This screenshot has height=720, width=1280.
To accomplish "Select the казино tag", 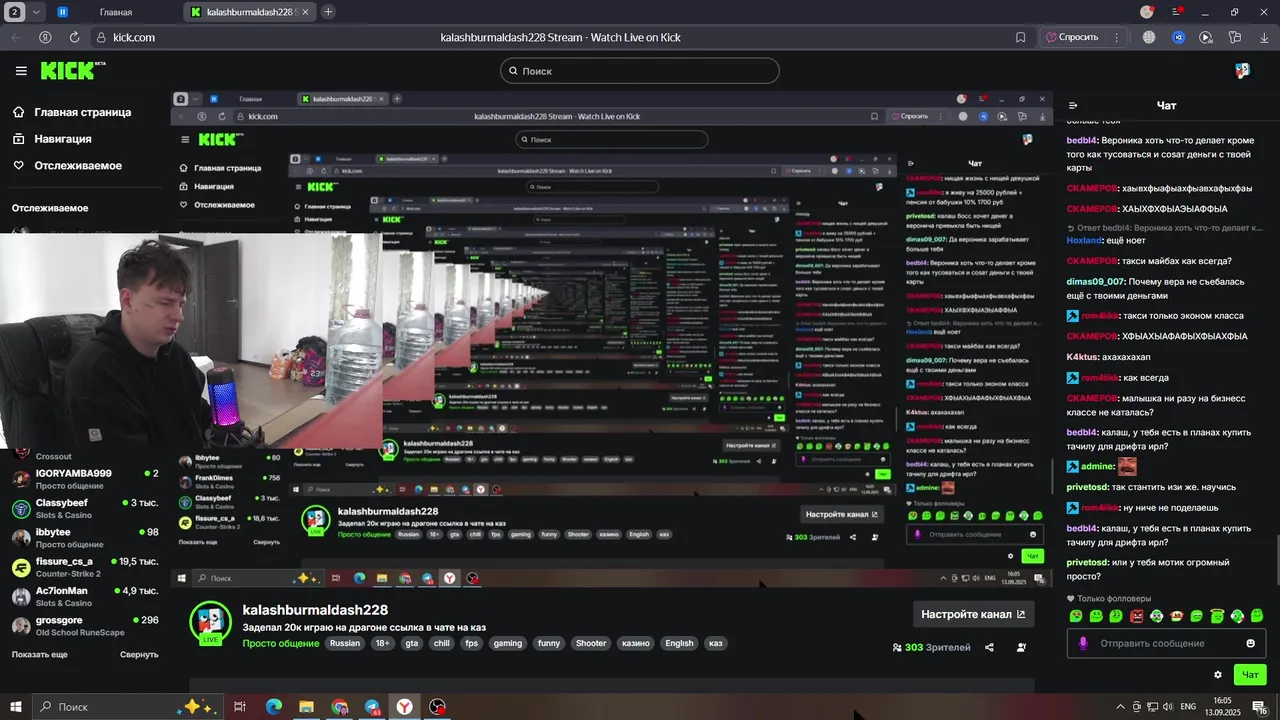I will click(x=635, y=643).
